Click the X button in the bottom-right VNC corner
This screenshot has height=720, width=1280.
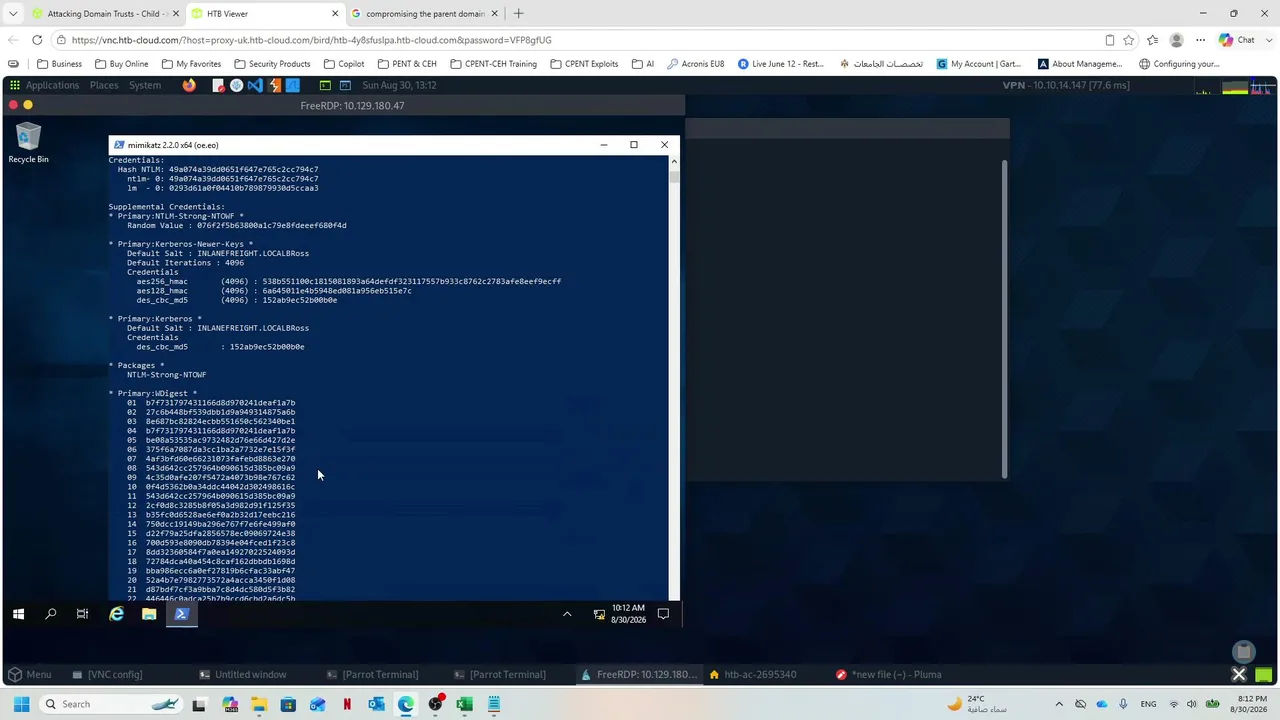click(1238, 674)
